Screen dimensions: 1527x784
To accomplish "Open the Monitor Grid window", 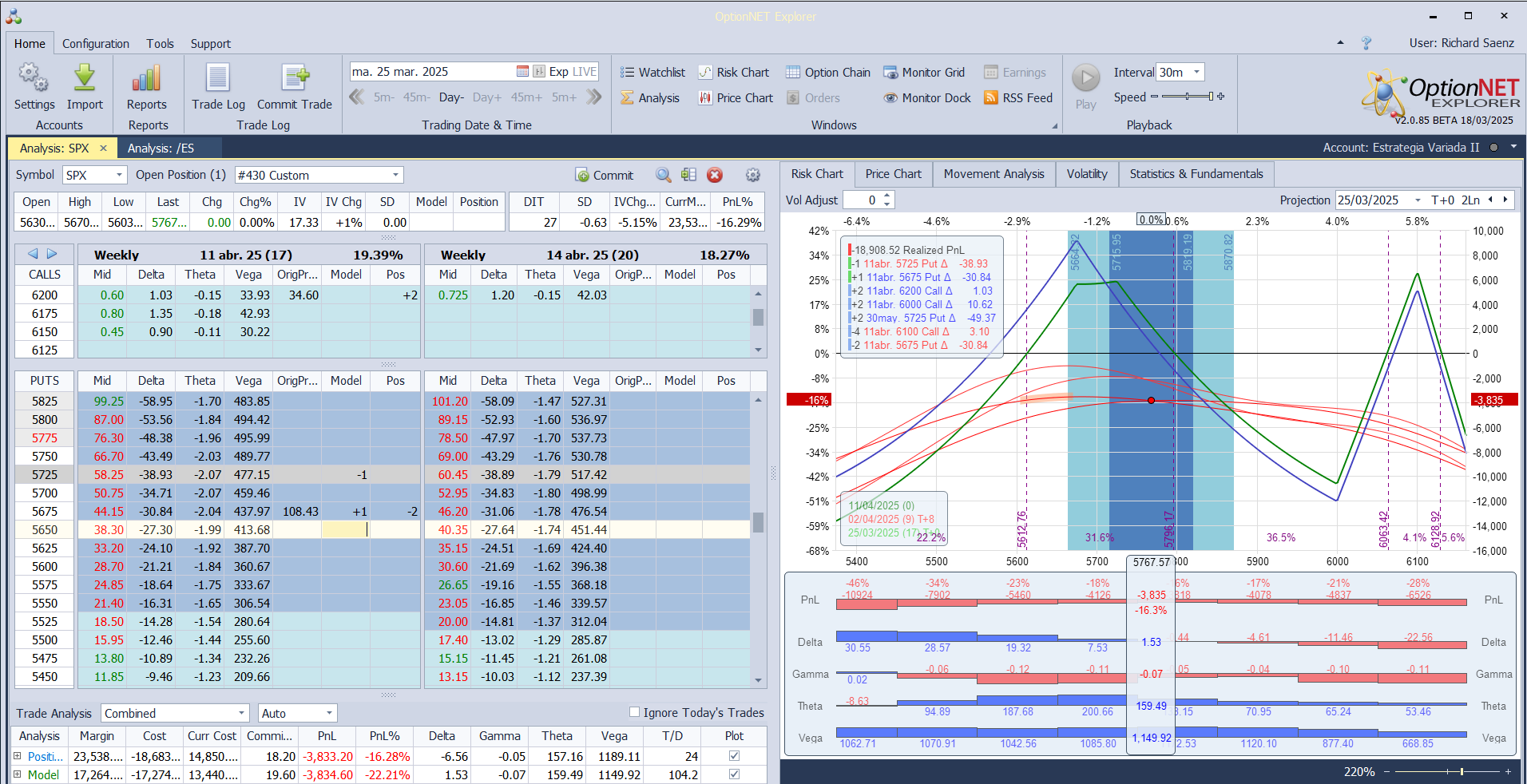I will tap(924, 73).
